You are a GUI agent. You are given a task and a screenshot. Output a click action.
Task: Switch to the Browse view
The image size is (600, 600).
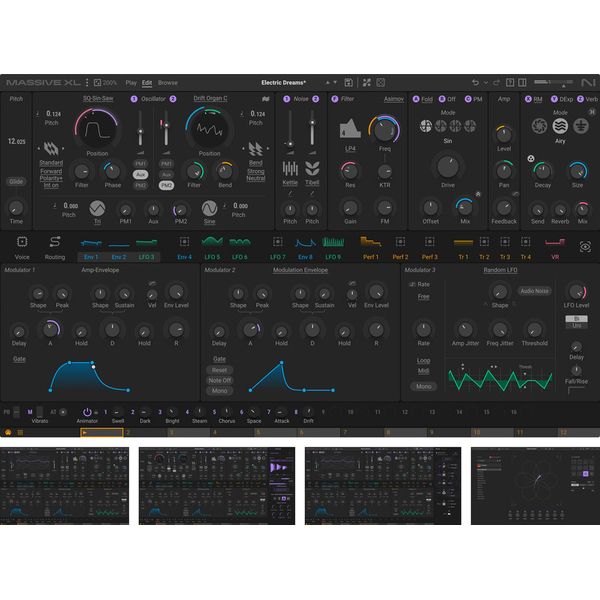point(168,83)
